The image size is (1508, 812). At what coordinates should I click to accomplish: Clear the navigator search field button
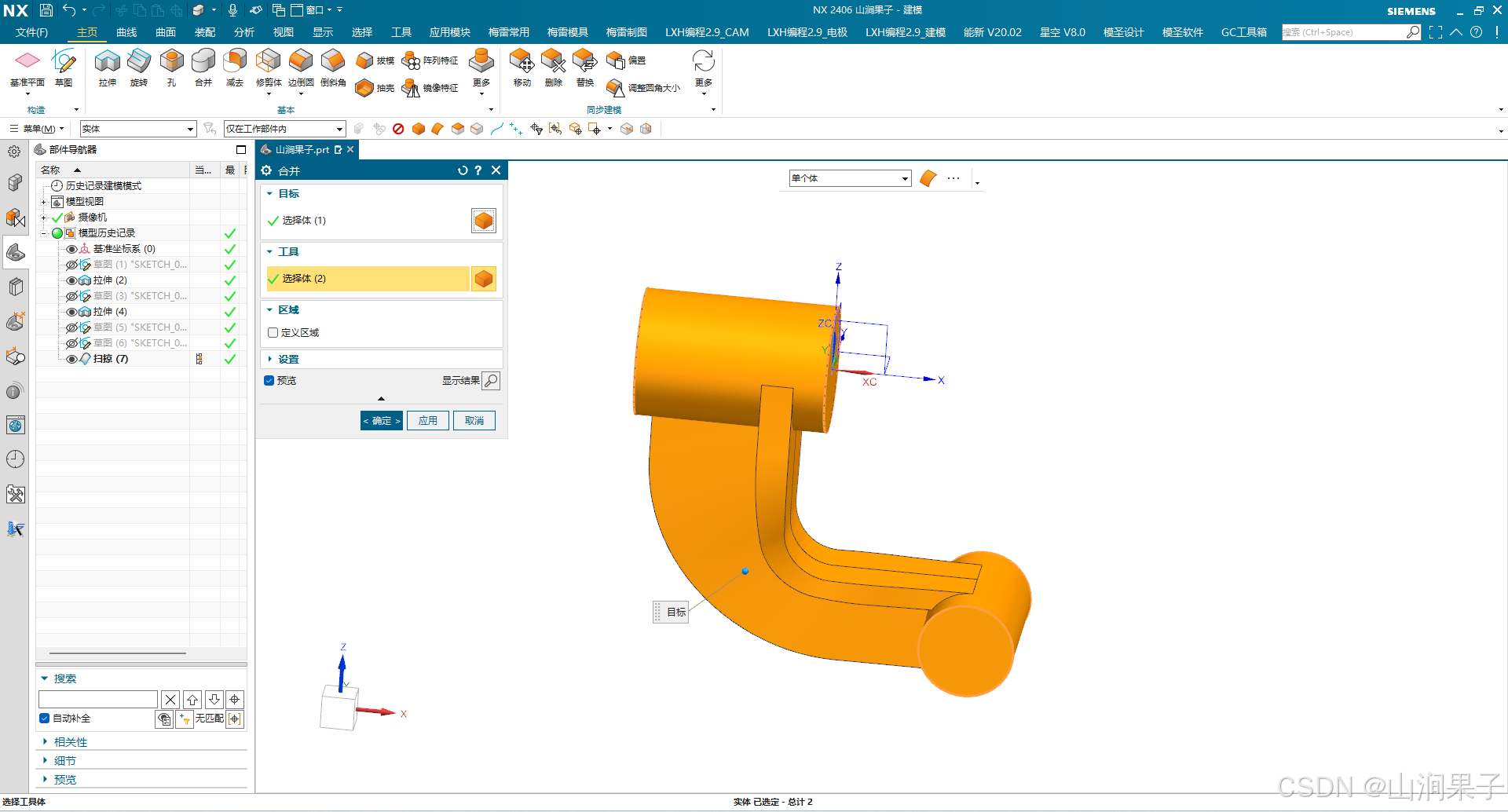pyautogui.click(x=170, y=700)
